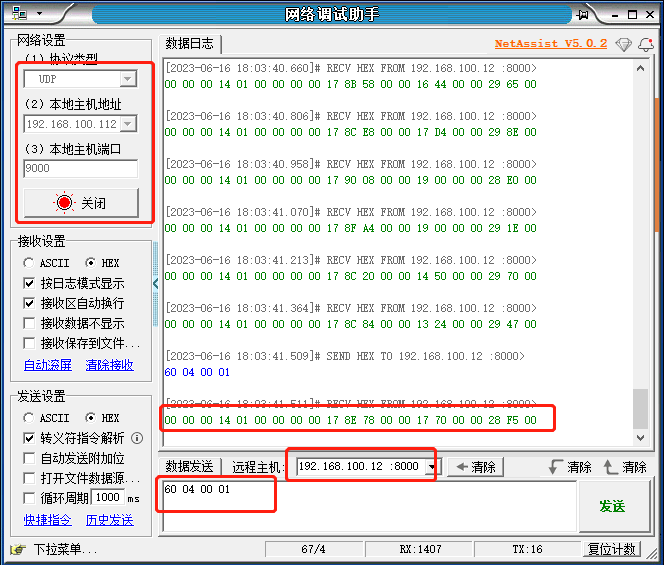Open the app system menu icon in title bar
Image resolution: width=664 pixels, height=565 pixels.
[19, 13]
